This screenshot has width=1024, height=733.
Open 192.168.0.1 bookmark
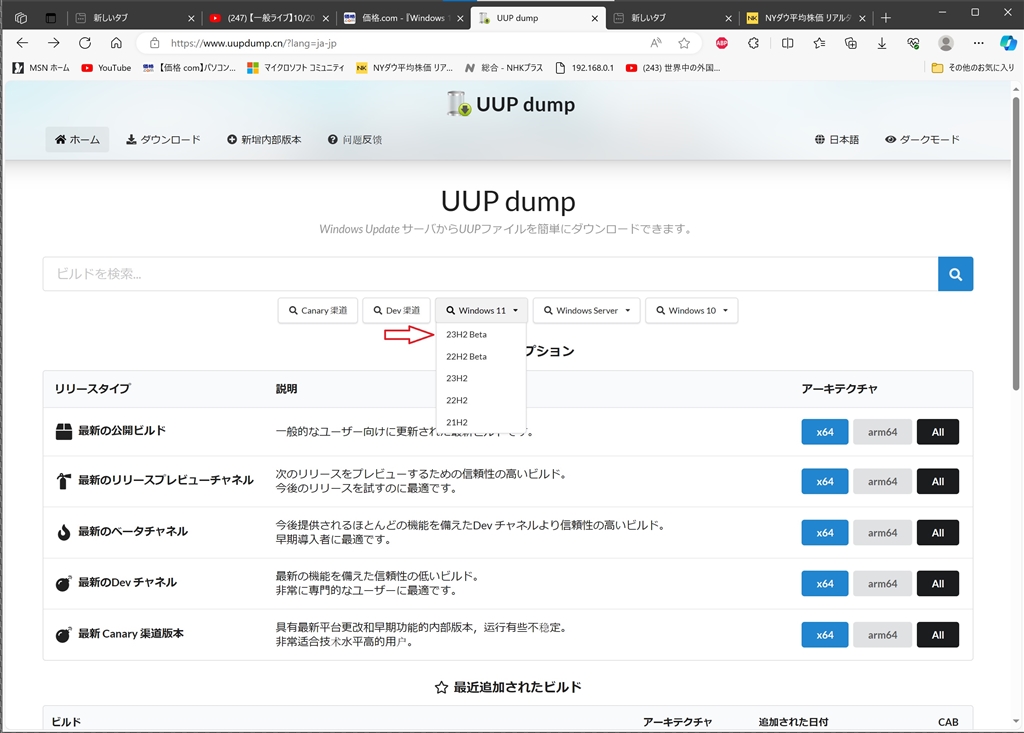(x=584, y=67)
